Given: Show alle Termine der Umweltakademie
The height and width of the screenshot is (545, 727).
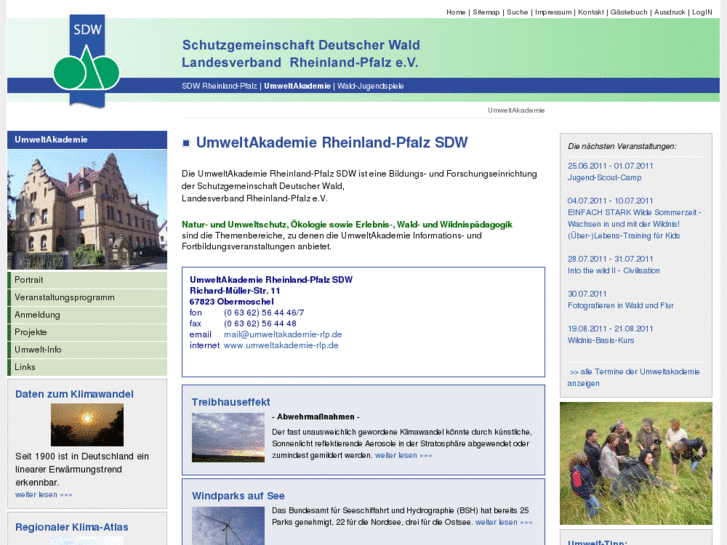Looking at the screenshot, I should point(634,378).
